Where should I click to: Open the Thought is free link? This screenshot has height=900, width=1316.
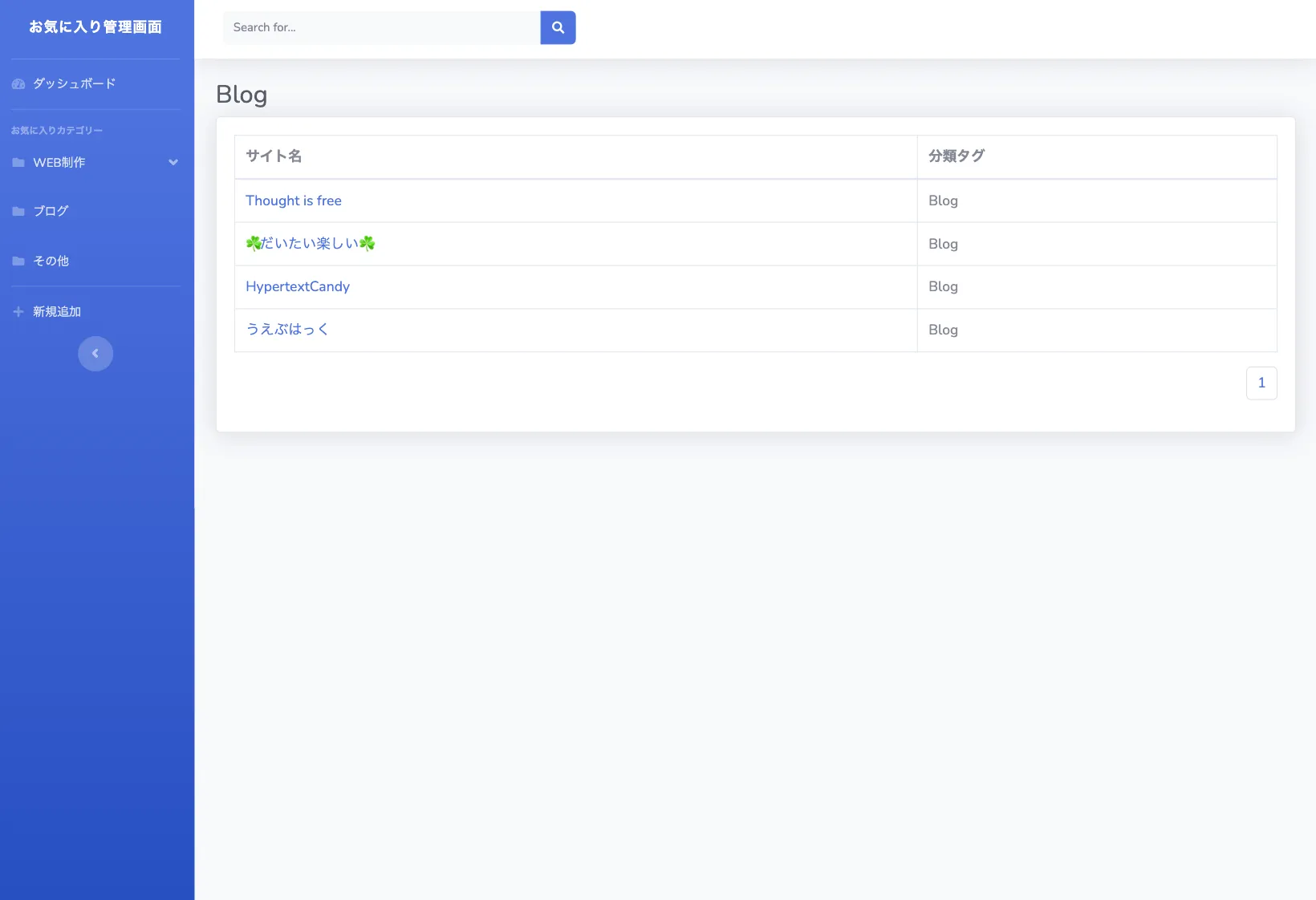[294, 201]
